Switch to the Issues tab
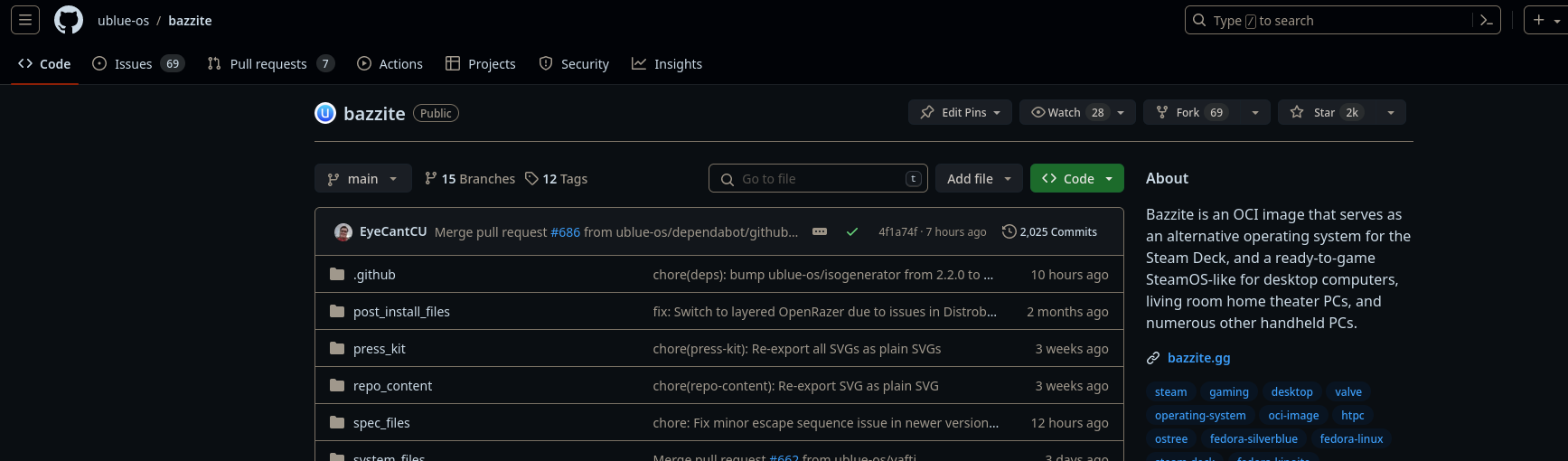The image size is (1568, 461). click(x=133, y=64)
